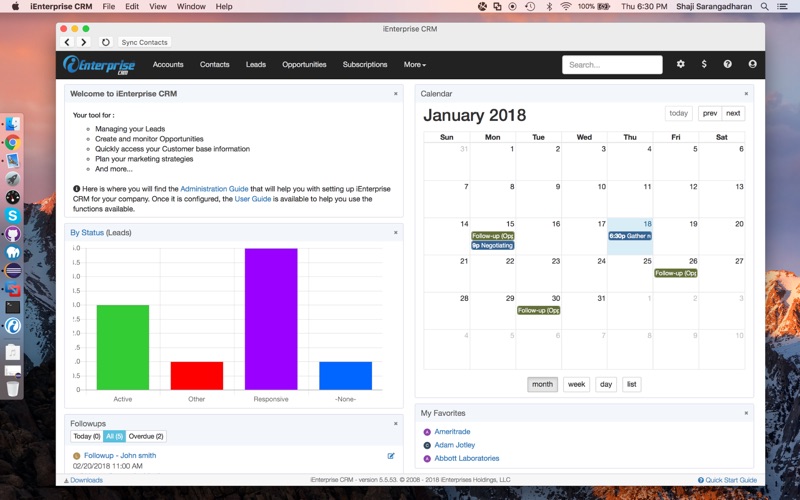Switch calendar to day view

[x=606, y=385]
